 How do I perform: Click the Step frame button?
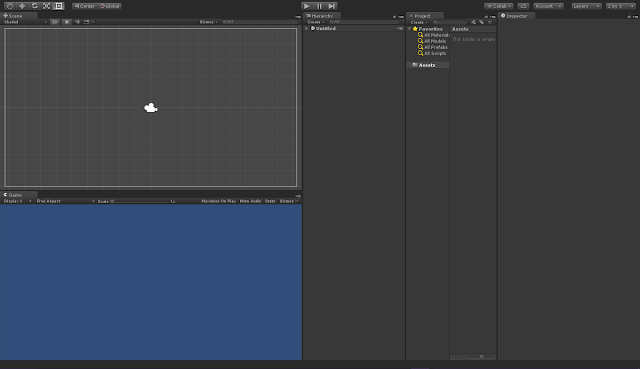(331, 6)
